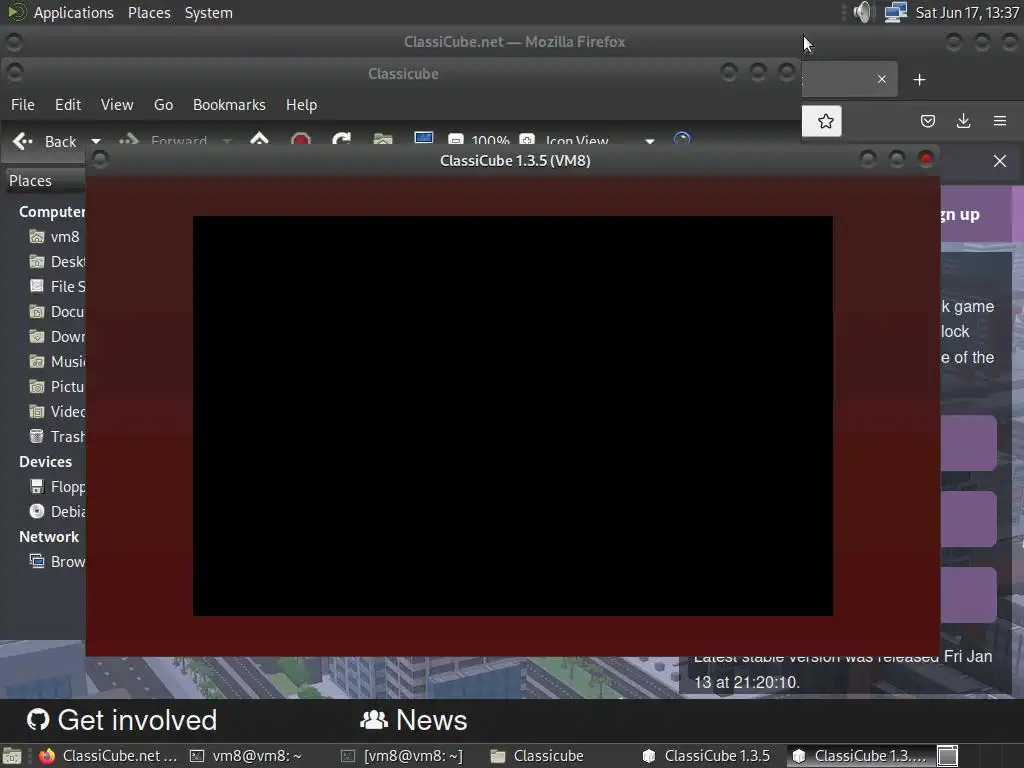The width and height of the screenshot is (1024, 768).
Task: Select Desktop in Places sidebar
Action: pos(57,261)
